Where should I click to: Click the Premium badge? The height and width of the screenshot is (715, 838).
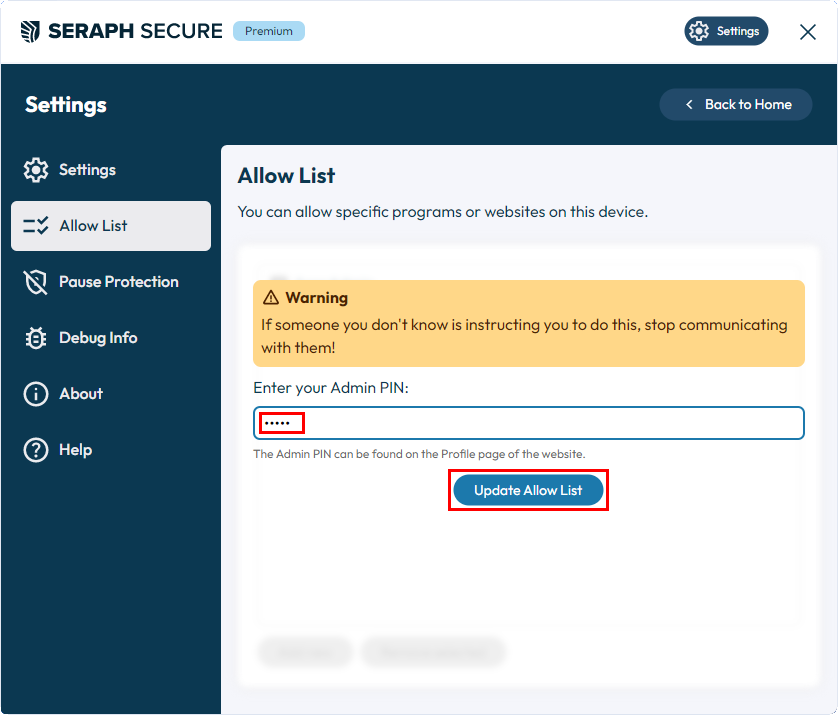269,31
